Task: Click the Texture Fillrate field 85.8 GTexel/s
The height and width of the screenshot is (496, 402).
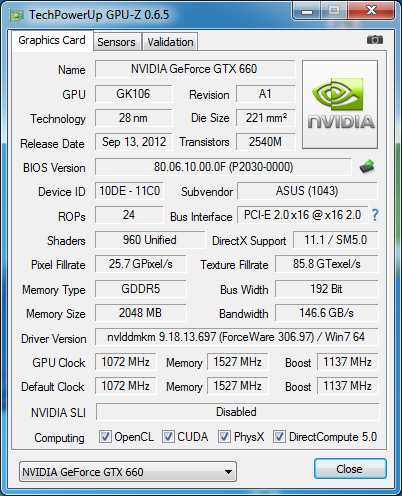Action: [327, 264]
